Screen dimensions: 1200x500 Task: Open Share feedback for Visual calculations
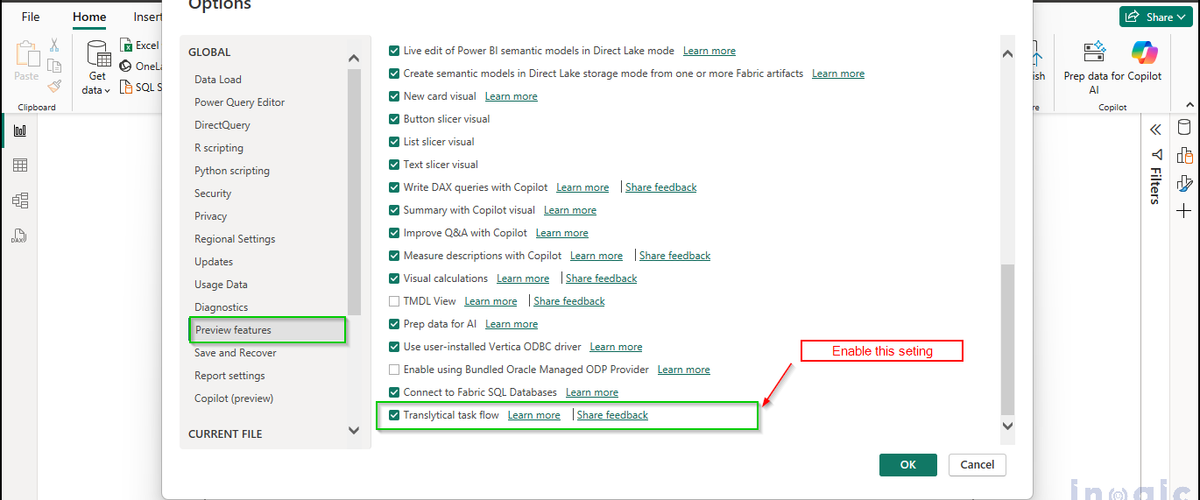coord(601,279)
